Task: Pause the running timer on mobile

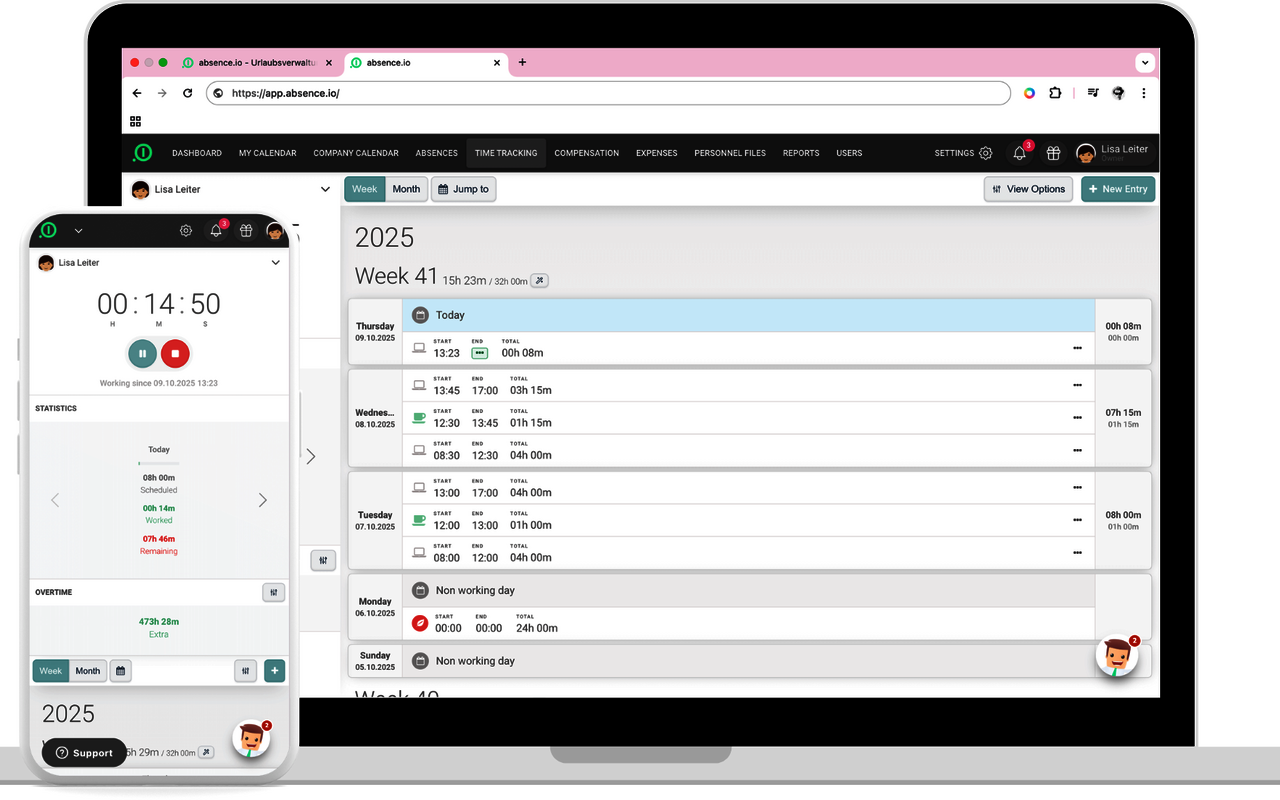Action: (x=142, y=353)
